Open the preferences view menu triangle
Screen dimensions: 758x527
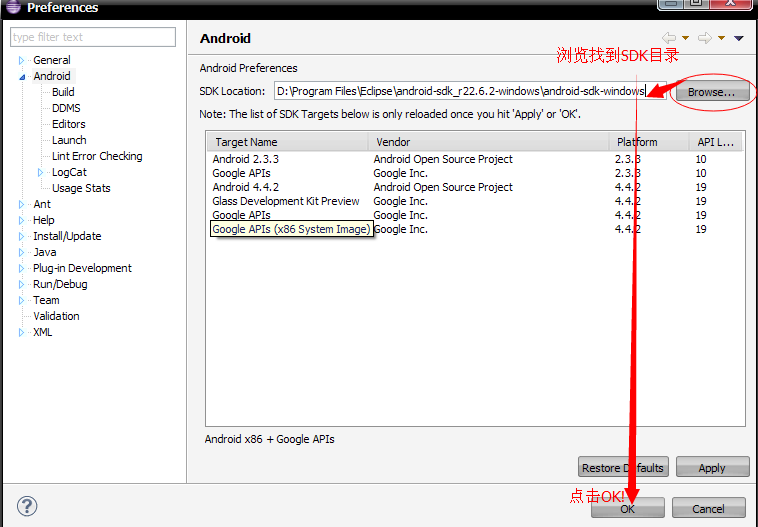(739, 38)
